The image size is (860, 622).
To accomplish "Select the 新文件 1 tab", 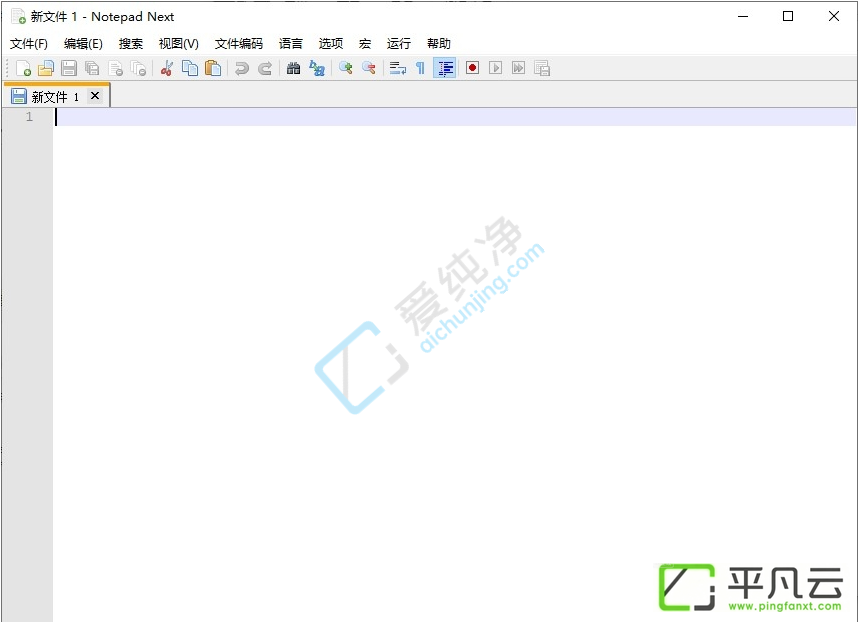I will pyautogui.click(x=56, y=97).
